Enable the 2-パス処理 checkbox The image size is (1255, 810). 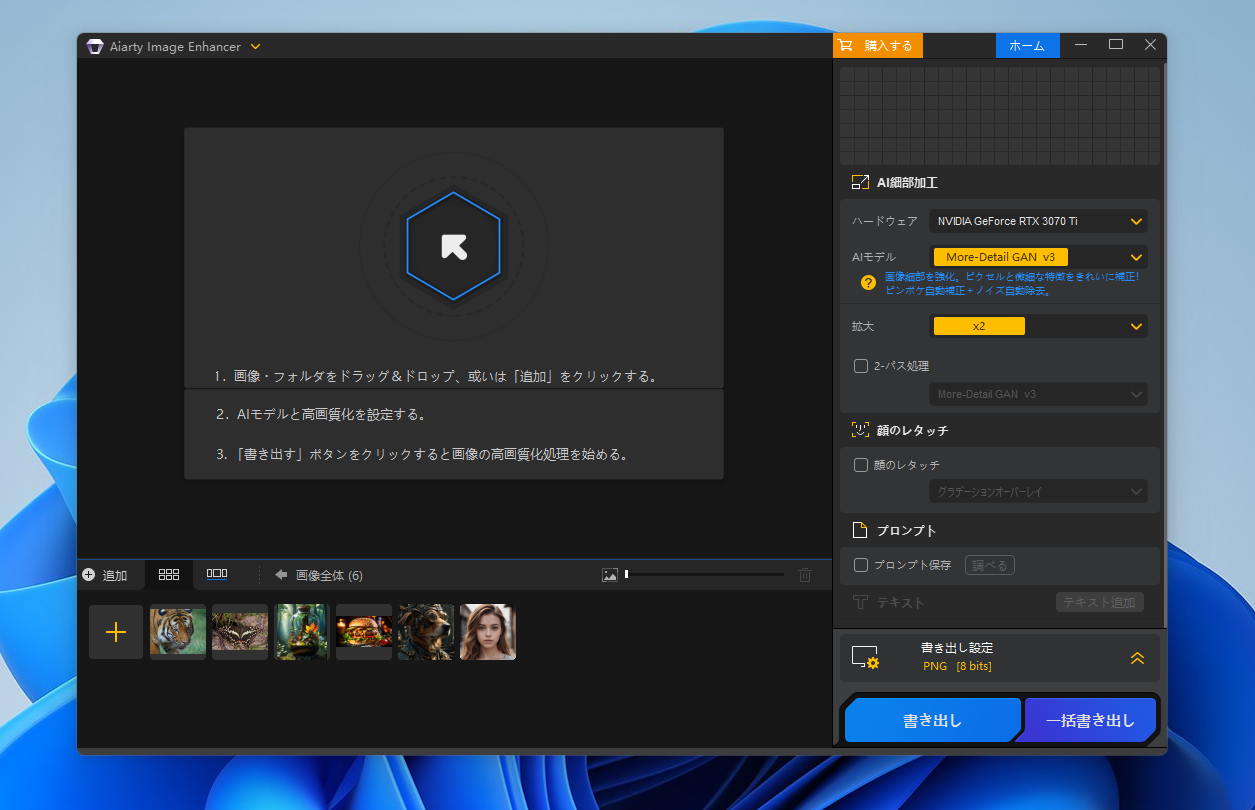point(861,366)
